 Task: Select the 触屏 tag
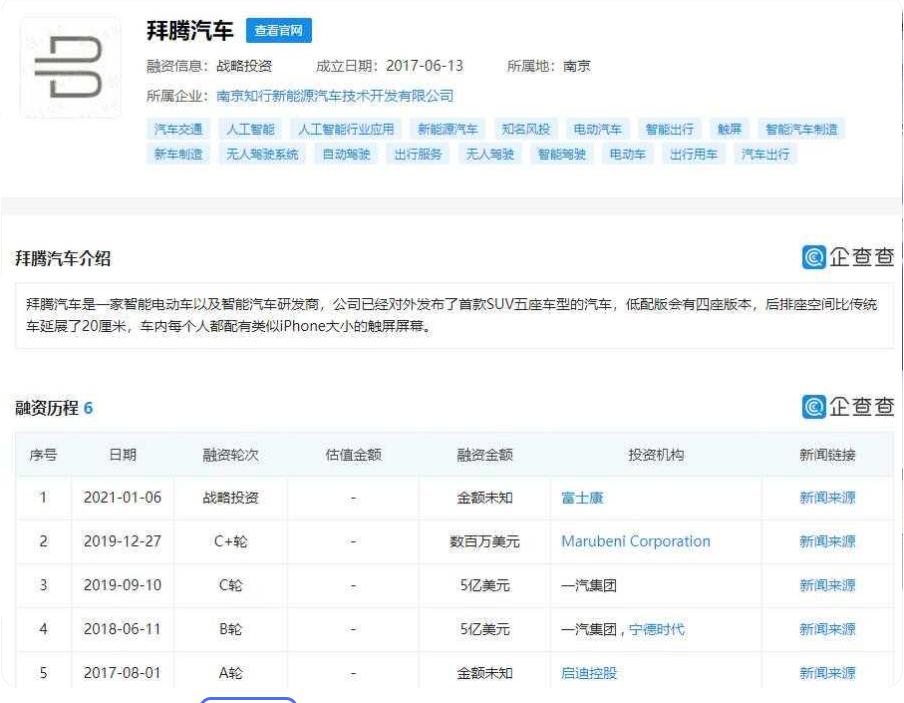[729, 129]
